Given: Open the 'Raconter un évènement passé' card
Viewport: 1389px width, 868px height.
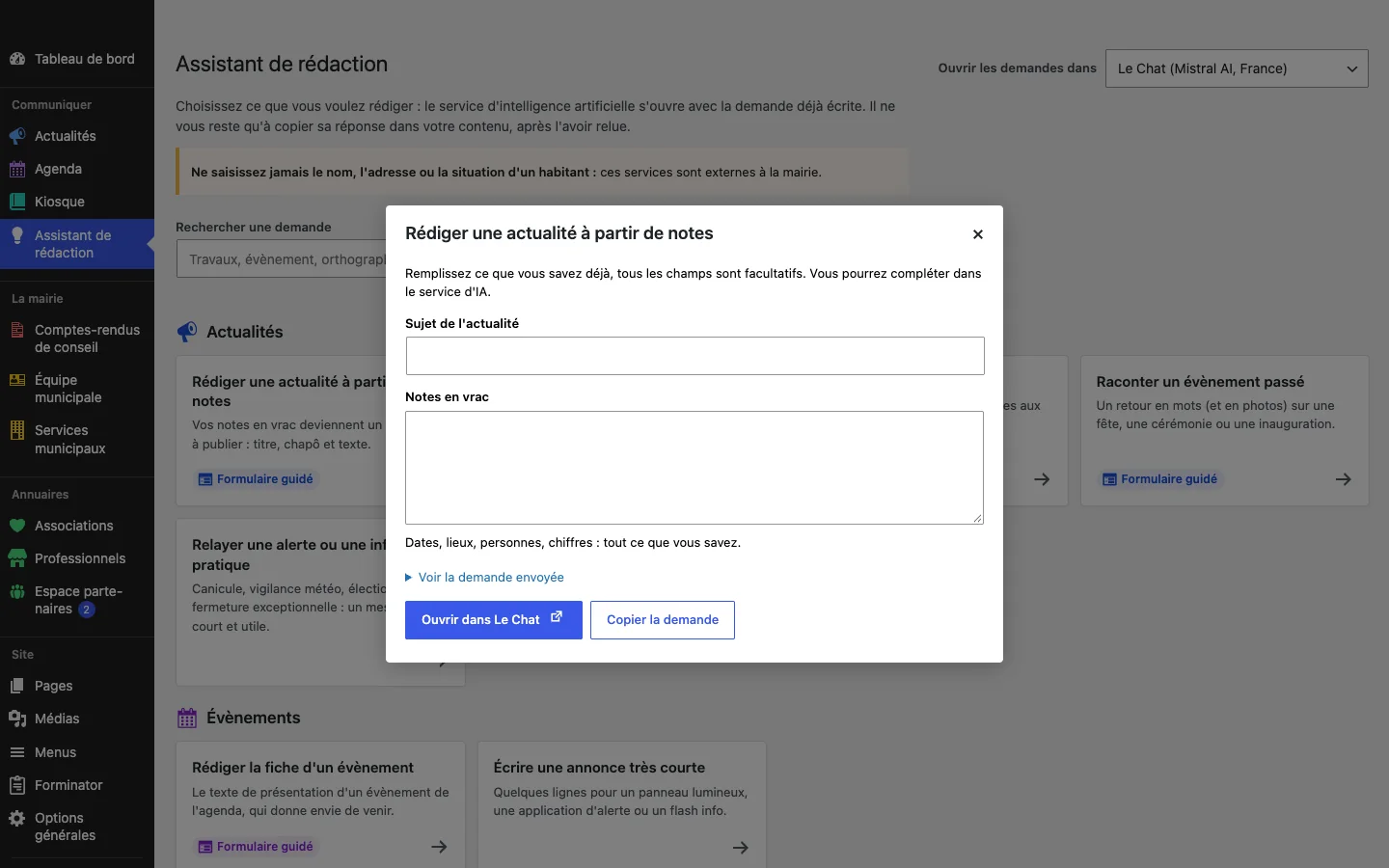Looking at the screenshot, I should [x=1225, y=431].
